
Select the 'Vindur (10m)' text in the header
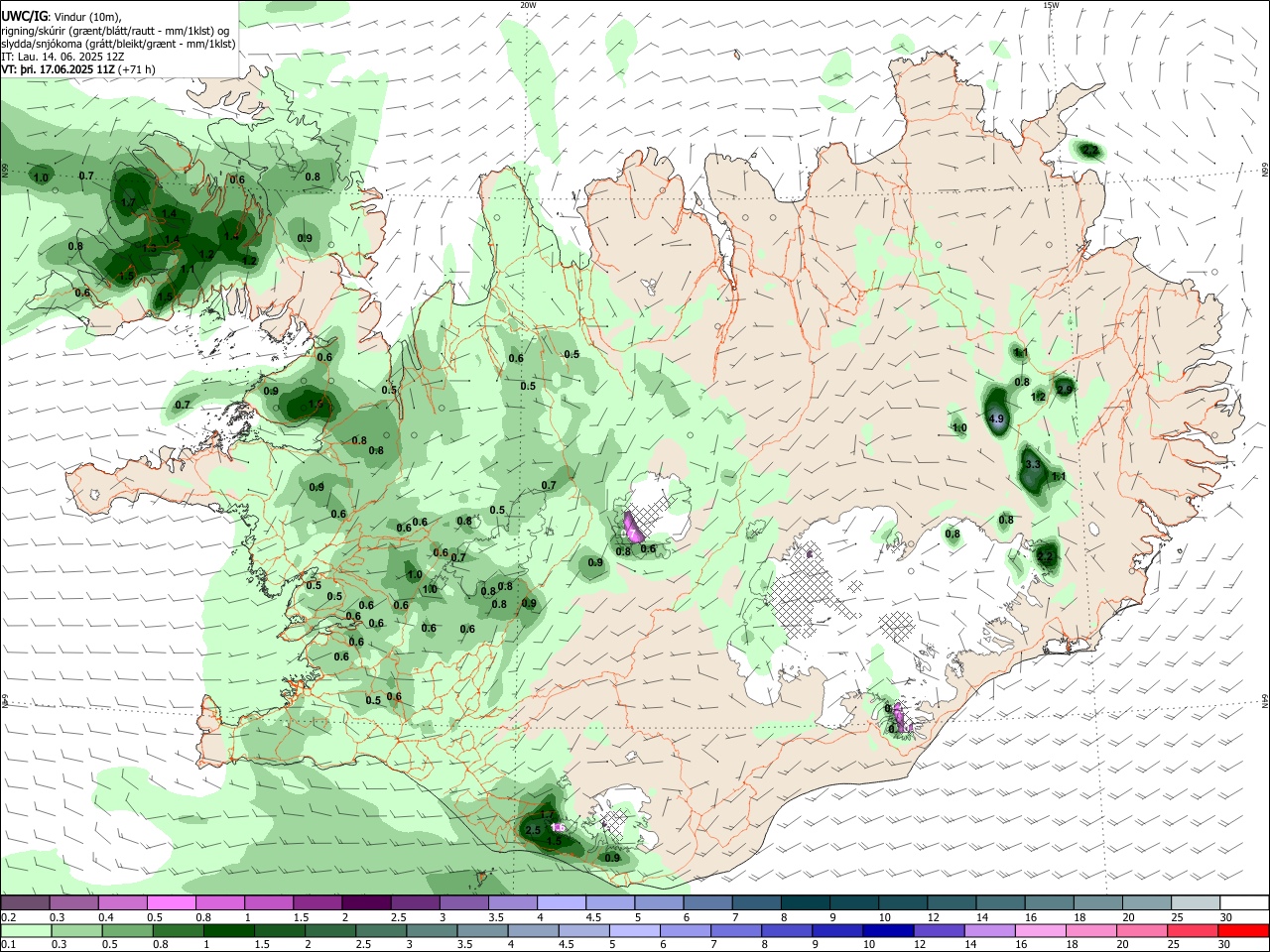(x=88, y=17)
